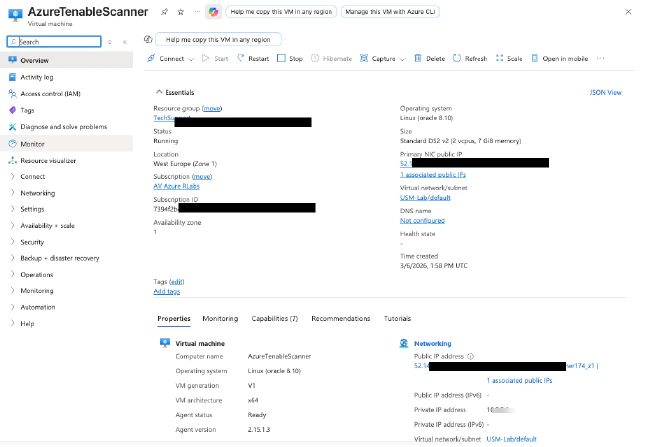
Task: Open Tags in the sidebar
Action: tap(27, 110)
